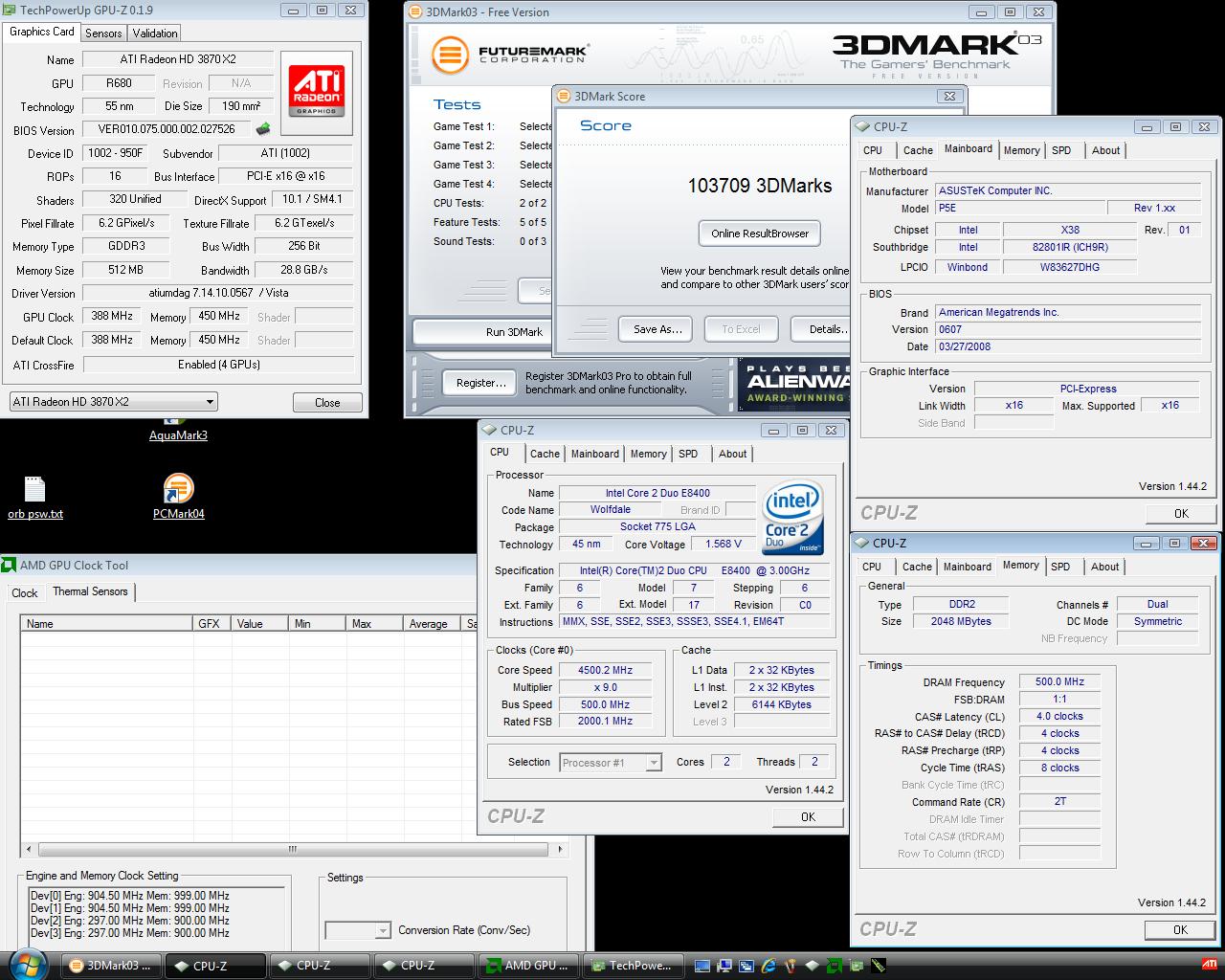Click the Run 3DMark button

[x=514, y=332]
